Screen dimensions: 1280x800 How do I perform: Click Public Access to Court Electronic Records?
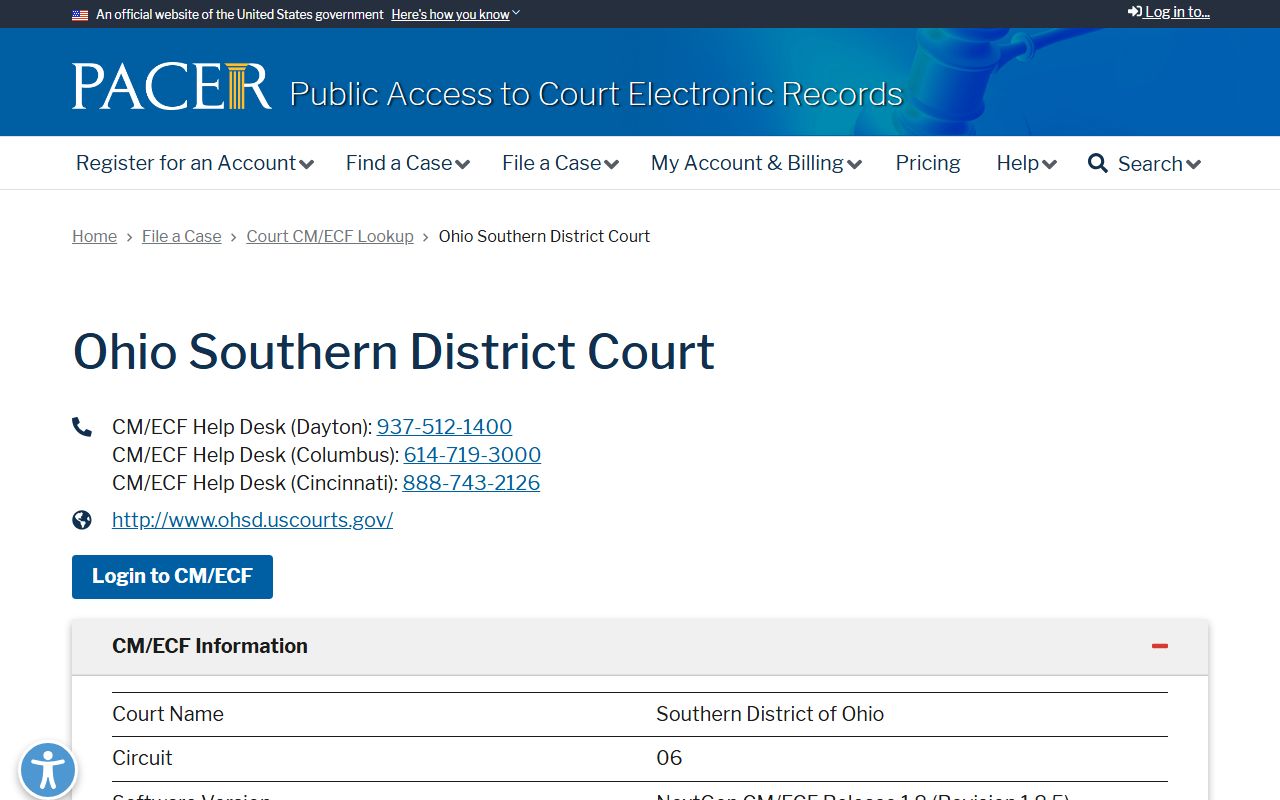tap(596, 94)
